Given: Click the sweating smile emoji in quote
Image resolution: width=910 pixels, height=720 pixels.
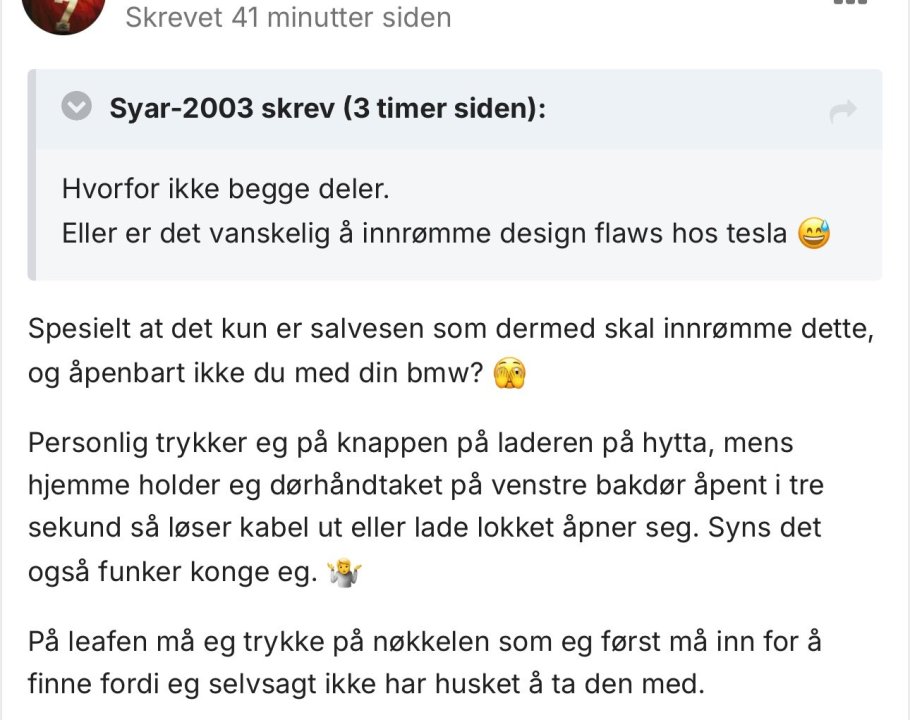Looking at the screenshot, I should (815, 235).
